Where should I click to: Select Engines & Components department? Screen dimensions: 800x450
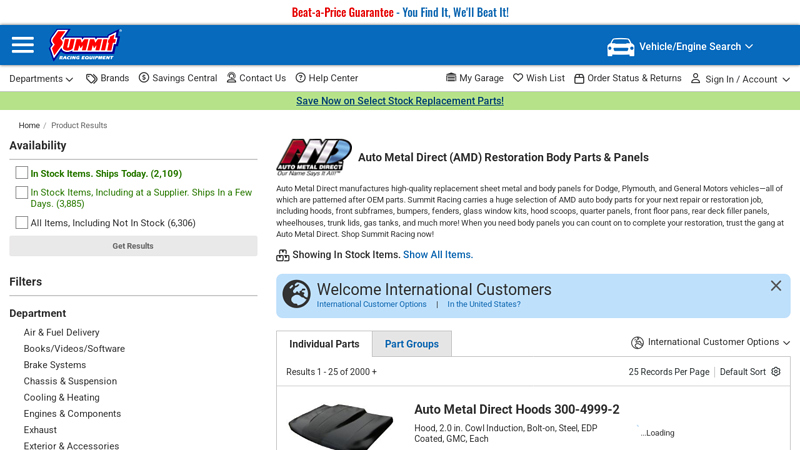(x=72, y=414)
